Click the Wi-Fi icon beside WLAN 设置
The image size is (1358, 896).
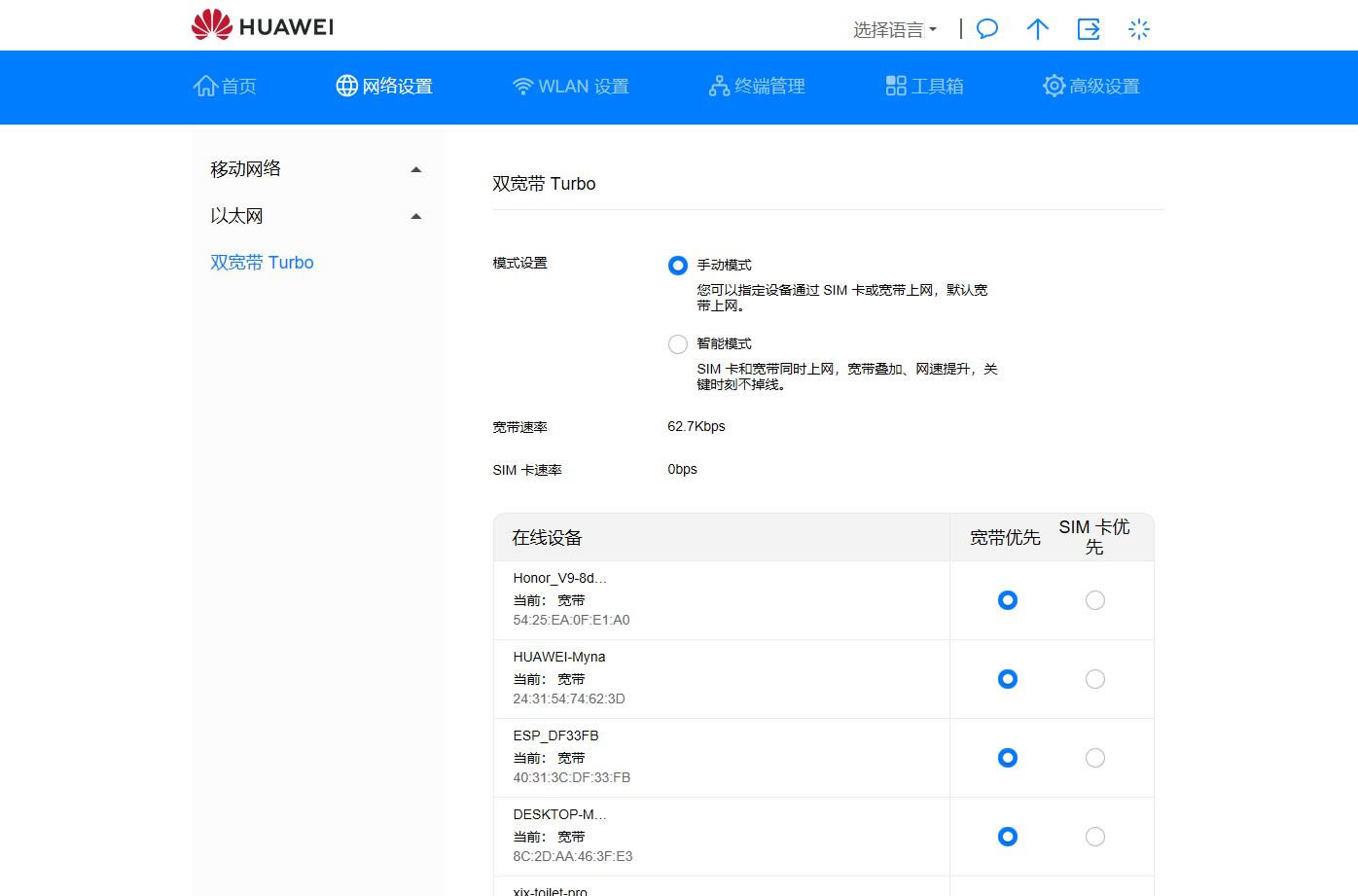coord(522,86)
